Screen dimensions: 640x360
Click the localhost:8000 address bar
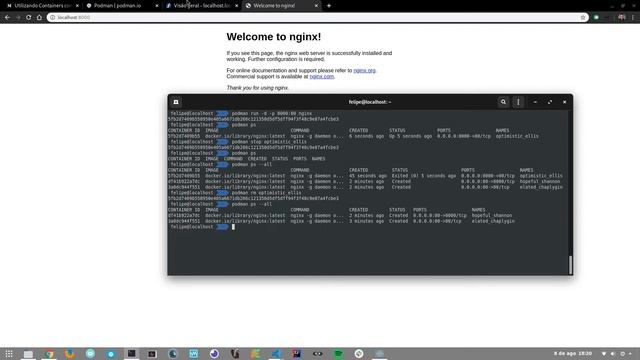pos(318,18)
